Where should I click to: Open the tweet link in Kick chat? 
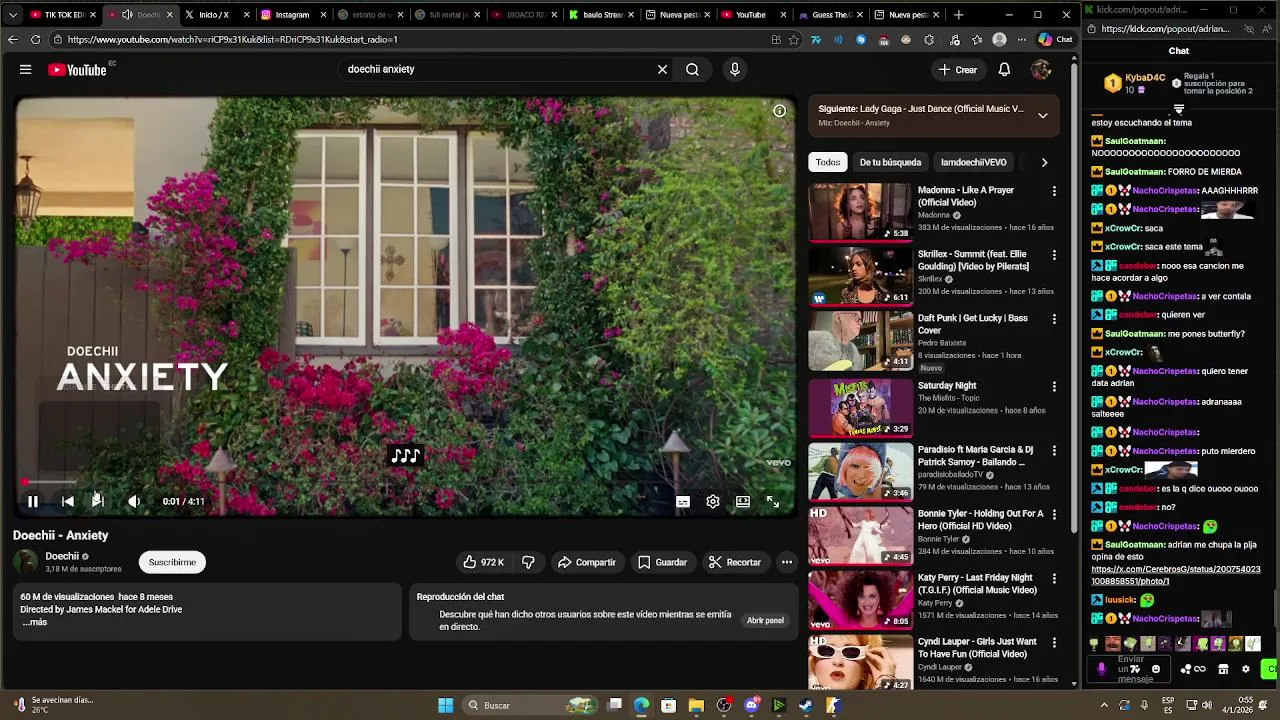(x=1175, y=575)
